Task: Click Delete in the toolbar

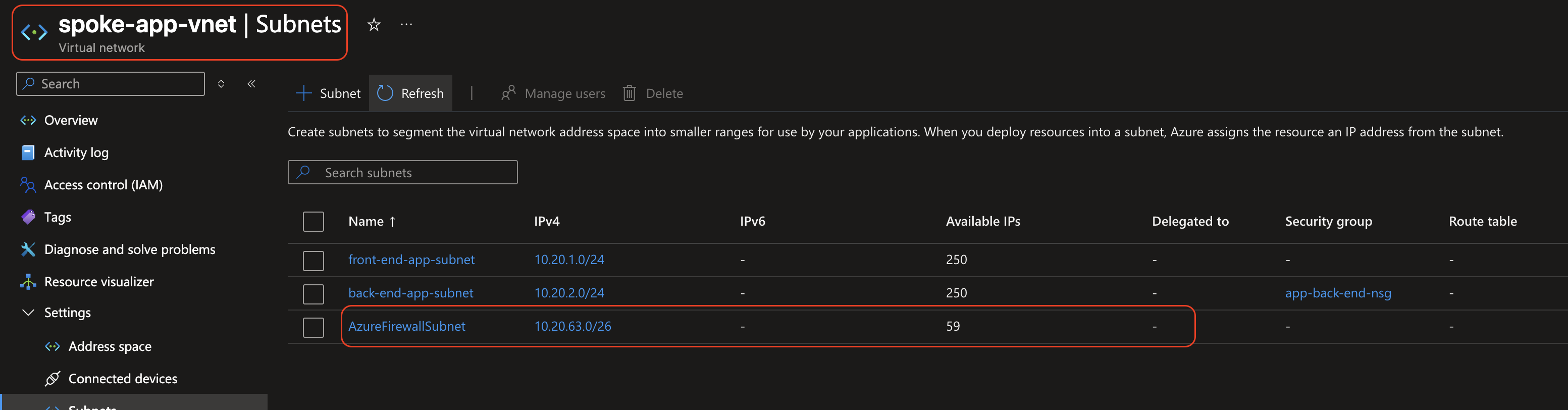Action: pos(653,93)
